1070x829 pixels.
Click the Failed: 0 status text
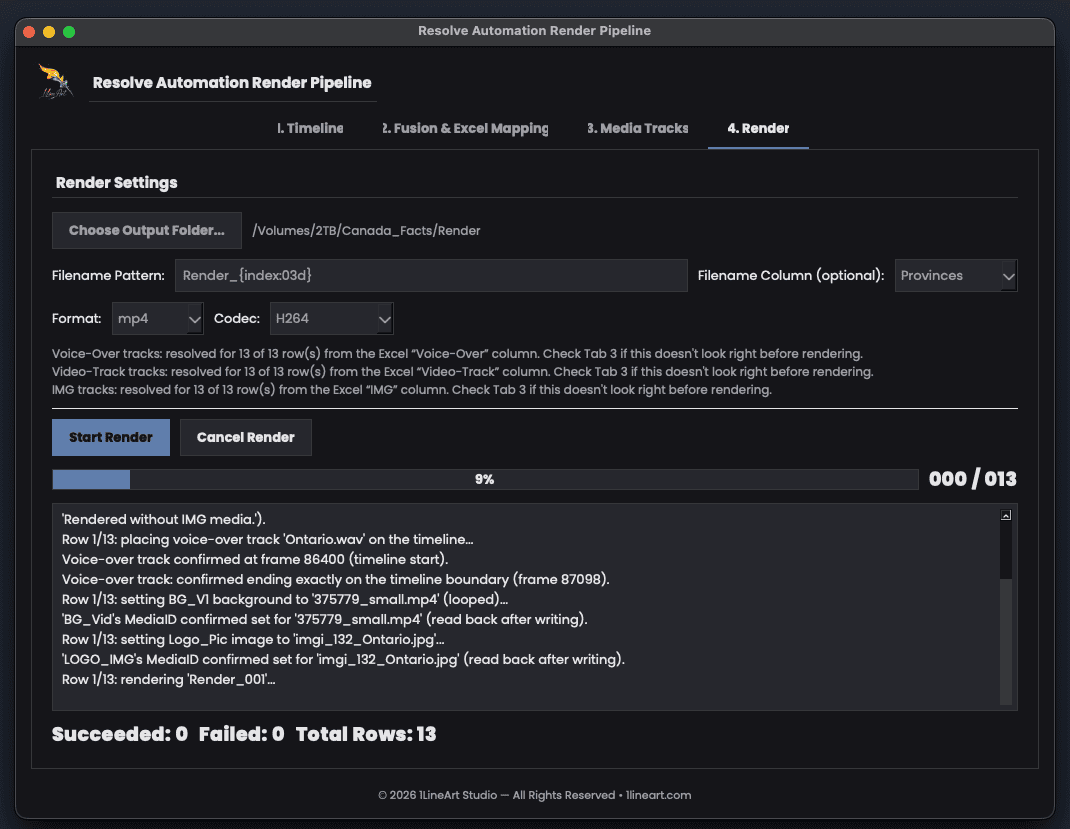pos(242,734)
